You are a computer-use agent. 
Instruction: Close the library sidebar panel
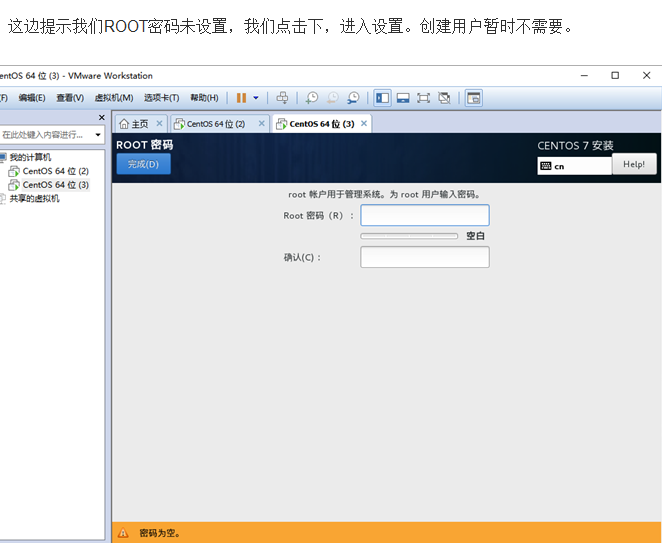(x=101, y=117)
